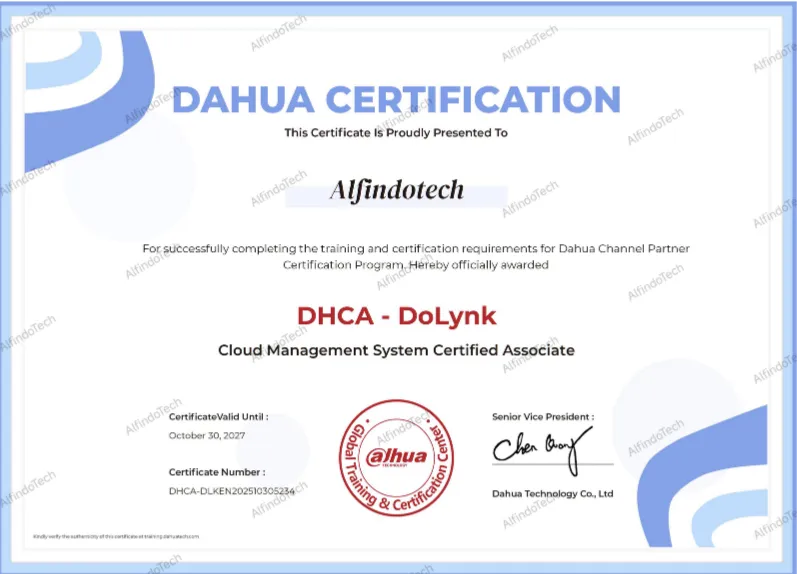797x574 pixels.
Task: Click certificate number DHCA-DLKEN202510305234
Action: 232,491
